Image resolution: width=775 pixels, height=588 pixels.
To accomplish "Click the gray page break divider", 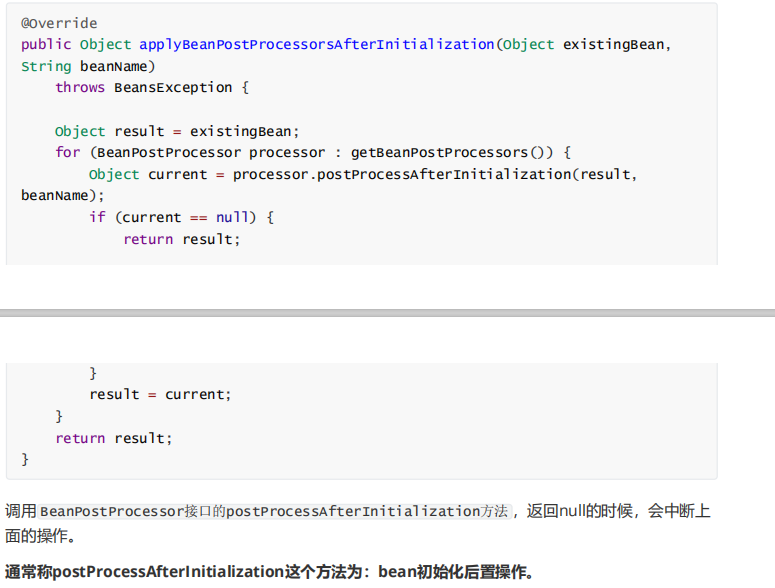I will 387,313.
